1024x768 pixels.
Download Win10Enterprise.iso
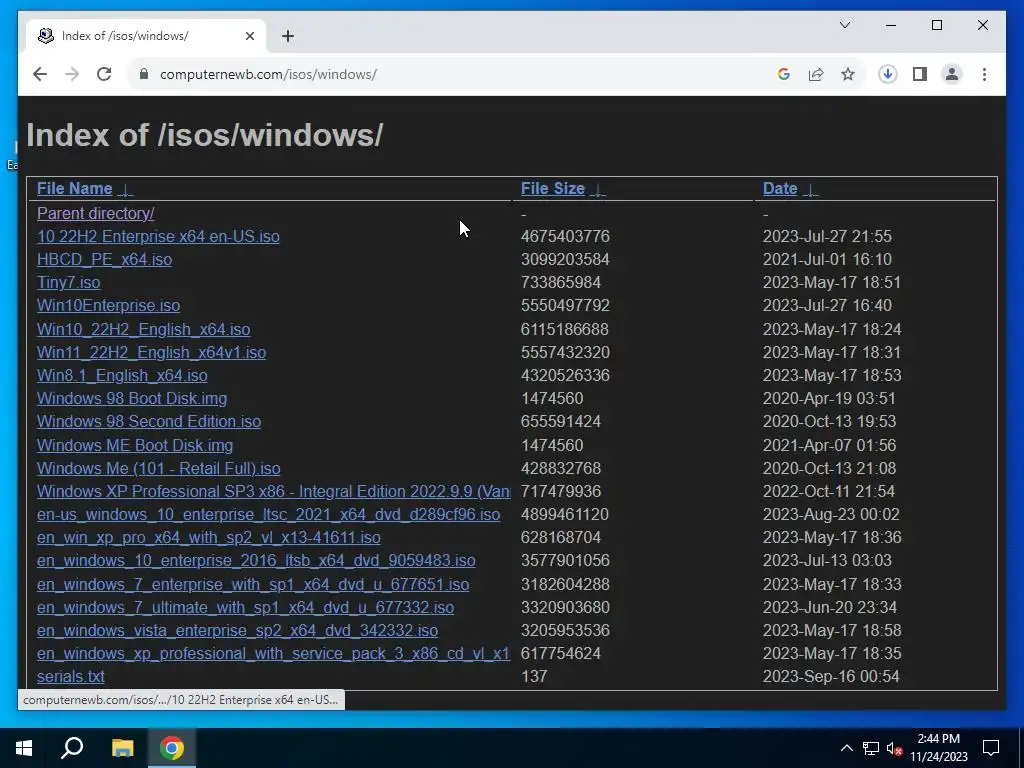pos(108,306)
